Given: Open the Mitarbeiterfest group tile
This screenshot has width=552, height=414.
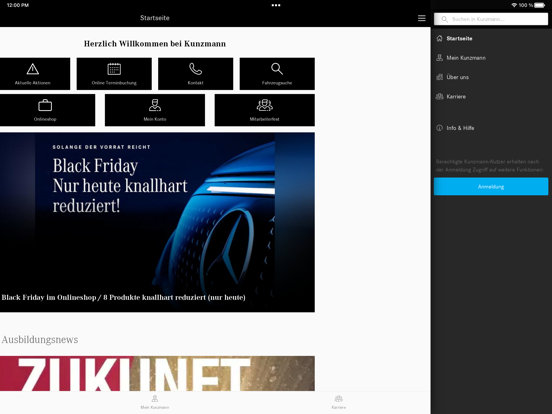Looking at the screenshot, I should point(265,110).
